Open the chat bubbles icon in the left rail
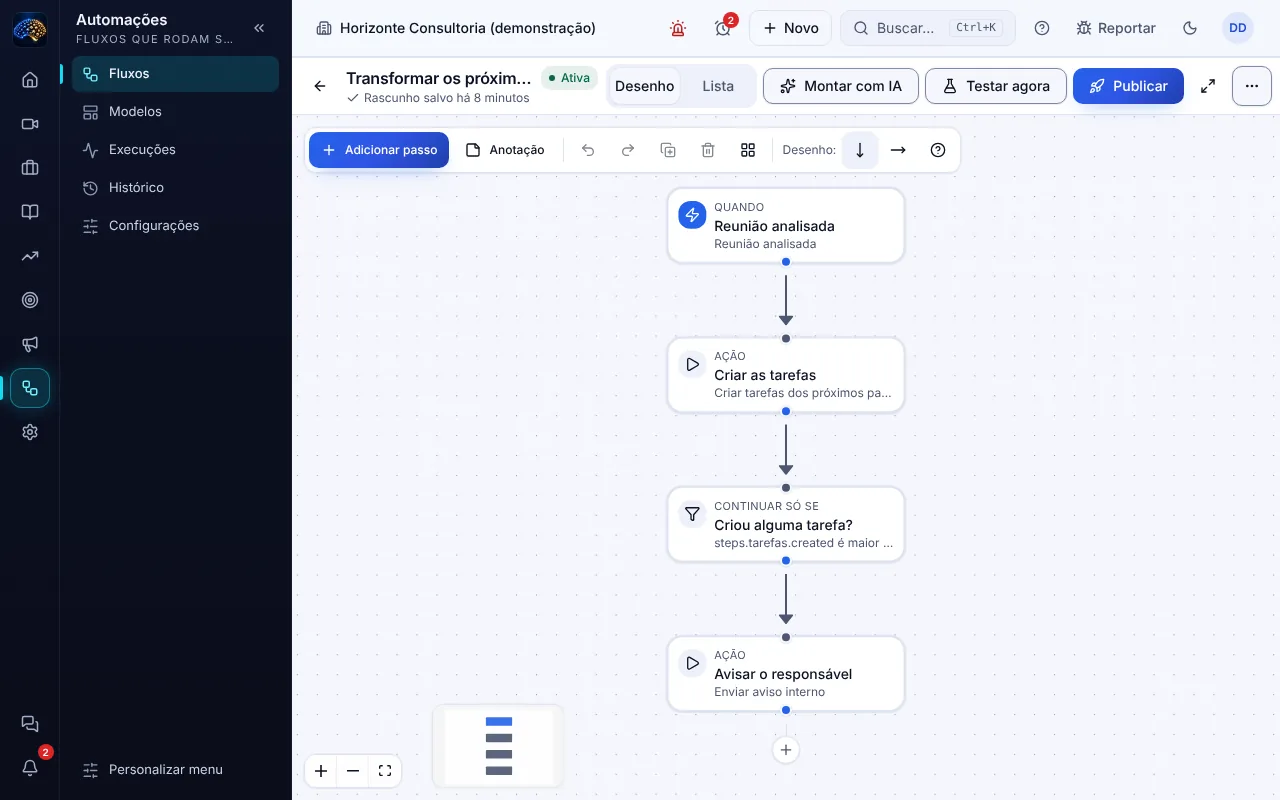Screen dimensions: 1280x800 [x=30, y=724]
